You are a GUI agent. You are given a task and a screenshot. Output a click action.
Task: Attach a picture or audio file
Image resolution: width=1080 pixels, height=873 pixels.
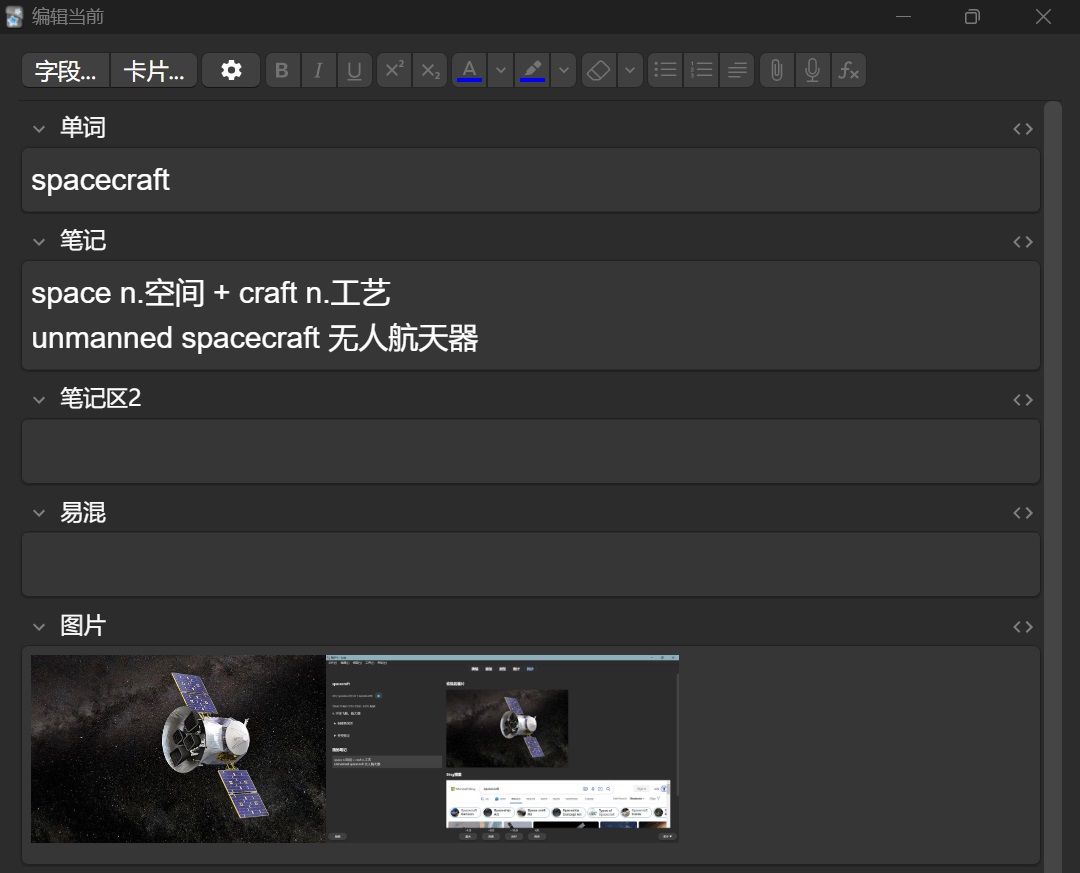[x=776, y=71]
